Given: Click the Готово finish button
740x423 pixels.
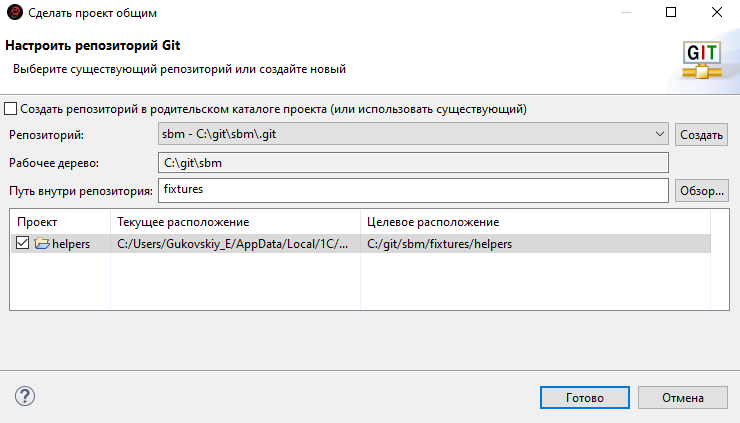Looking at the screenshot, I should 584,397.
